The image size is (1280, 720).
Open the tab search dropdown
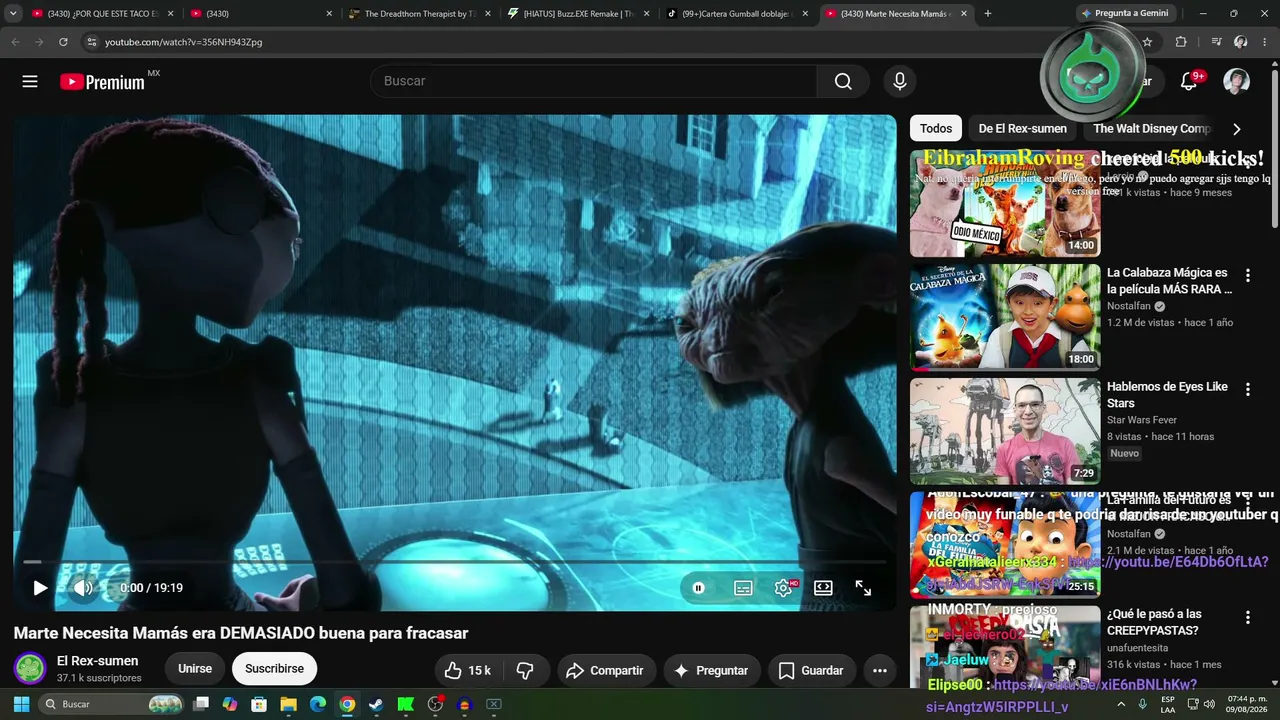[x=13, y=14]
